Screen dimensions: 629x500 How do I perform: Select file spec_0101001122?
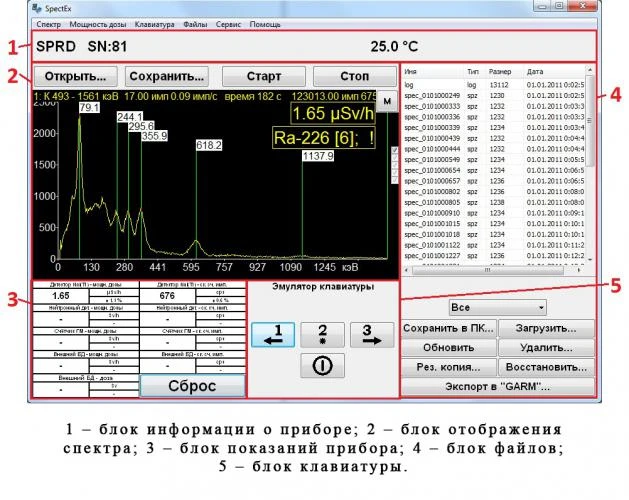[494, 245]
